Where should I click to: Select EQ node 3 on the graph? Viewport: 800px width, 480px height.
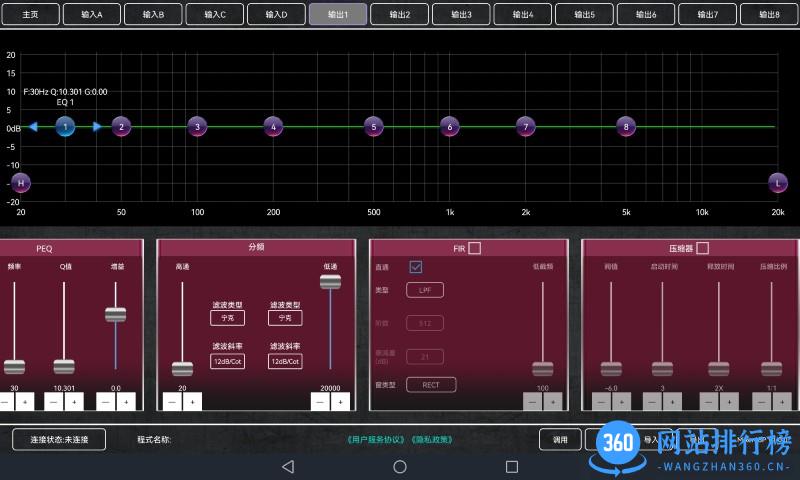197,127
